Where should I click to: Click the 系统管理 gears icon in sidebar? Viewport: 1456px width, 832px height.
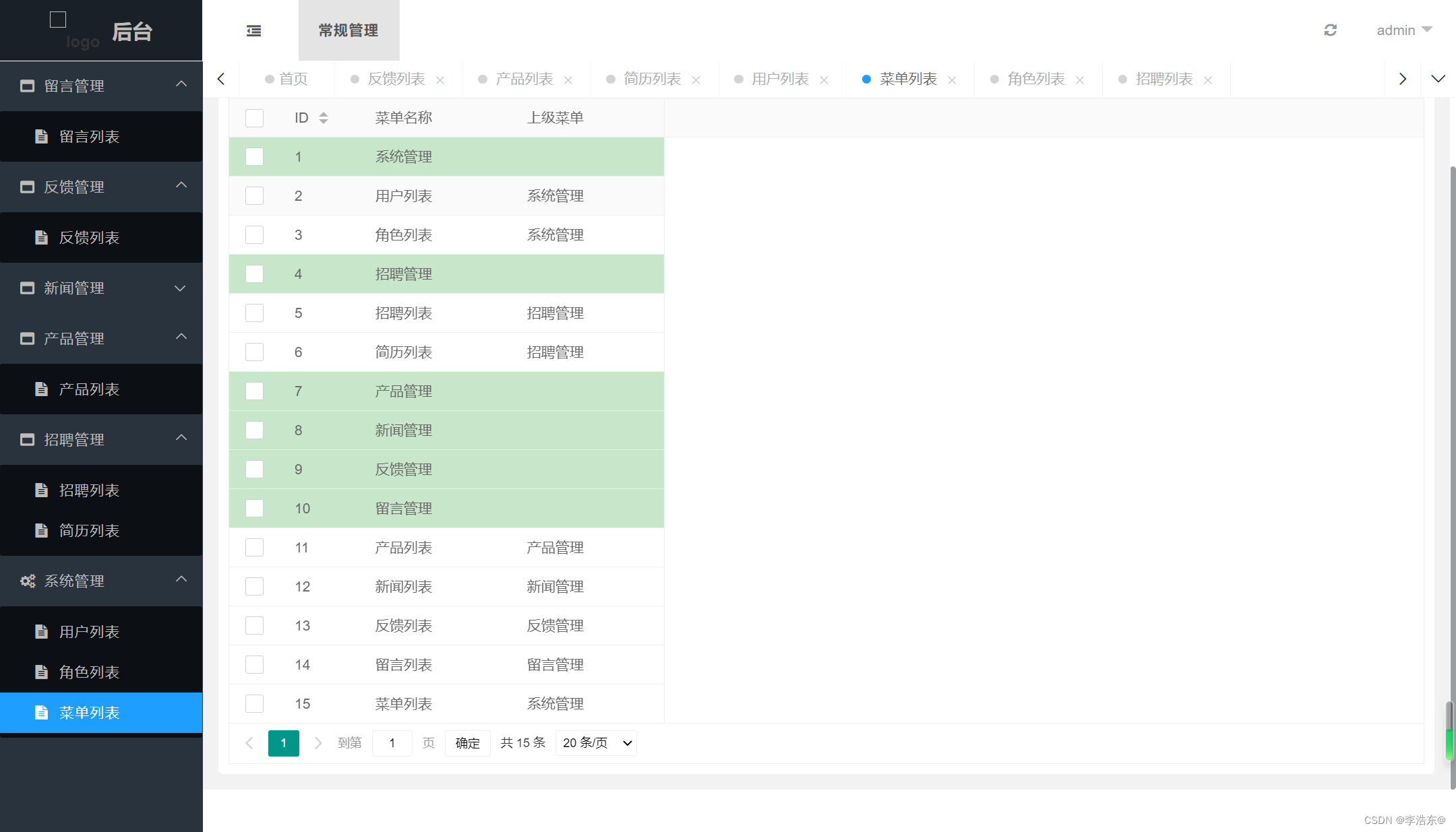coord(28,581)
